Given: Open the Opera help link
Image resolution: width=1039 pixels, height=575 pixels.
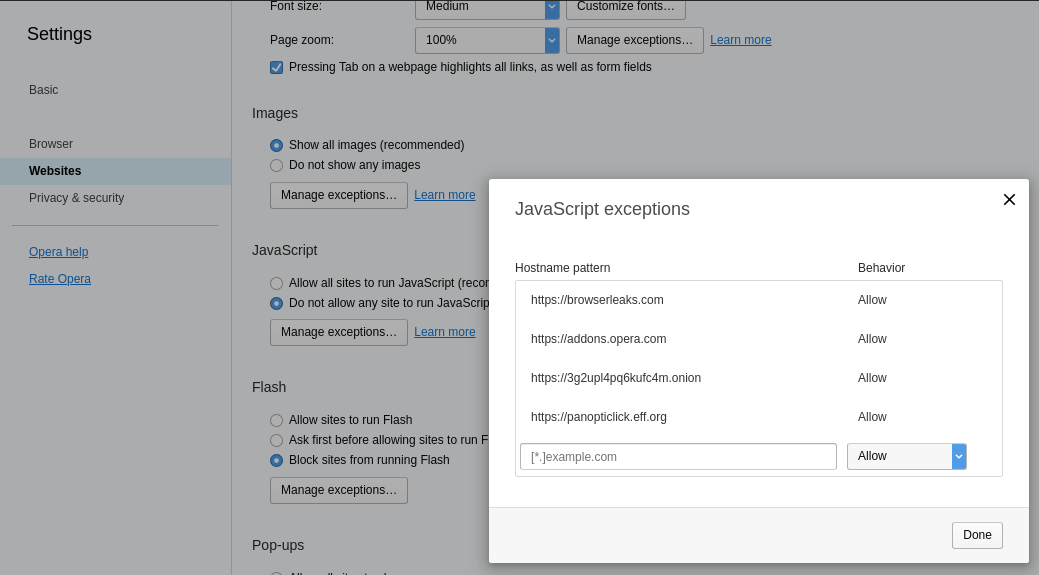Looking at the screenshot, I should point(59,252).
